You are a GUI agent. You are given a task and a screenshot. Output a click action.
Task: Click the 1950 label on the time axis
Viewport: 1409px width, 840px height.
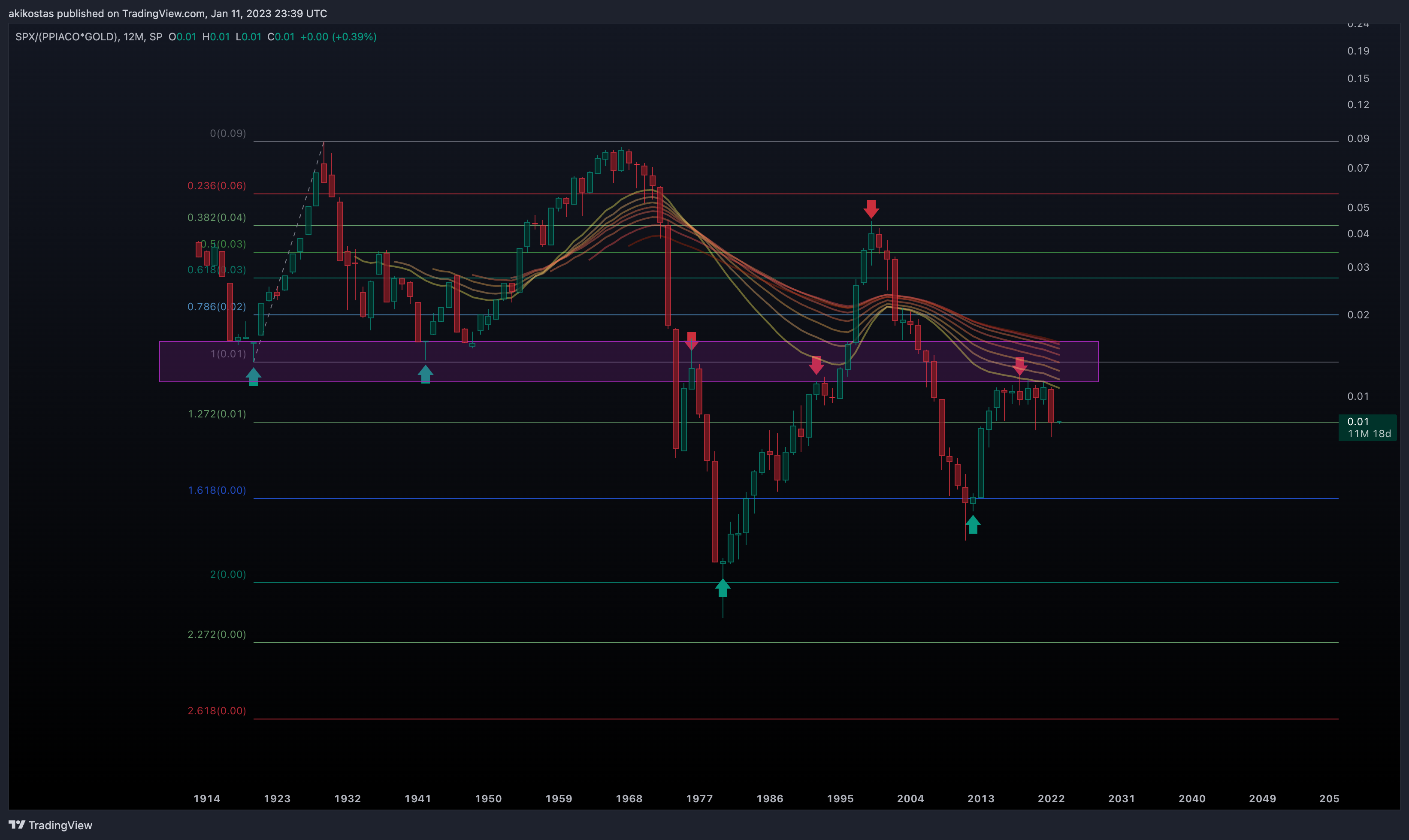click(489, 799)
